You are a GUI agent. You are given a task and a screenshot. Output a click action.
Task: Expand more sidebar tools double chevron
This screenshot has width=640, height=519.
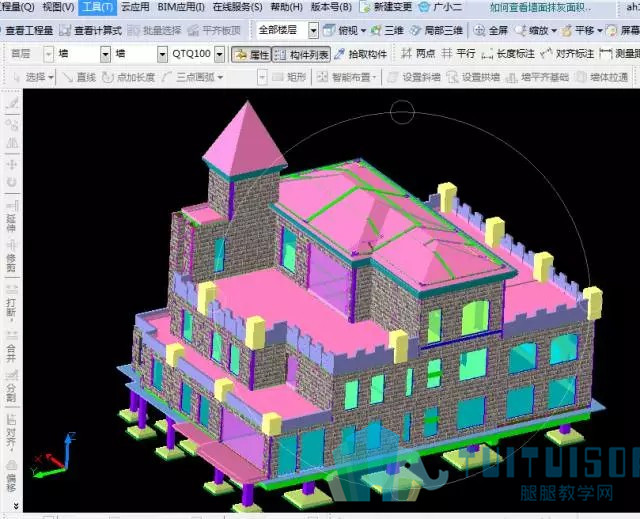point(16,506)
